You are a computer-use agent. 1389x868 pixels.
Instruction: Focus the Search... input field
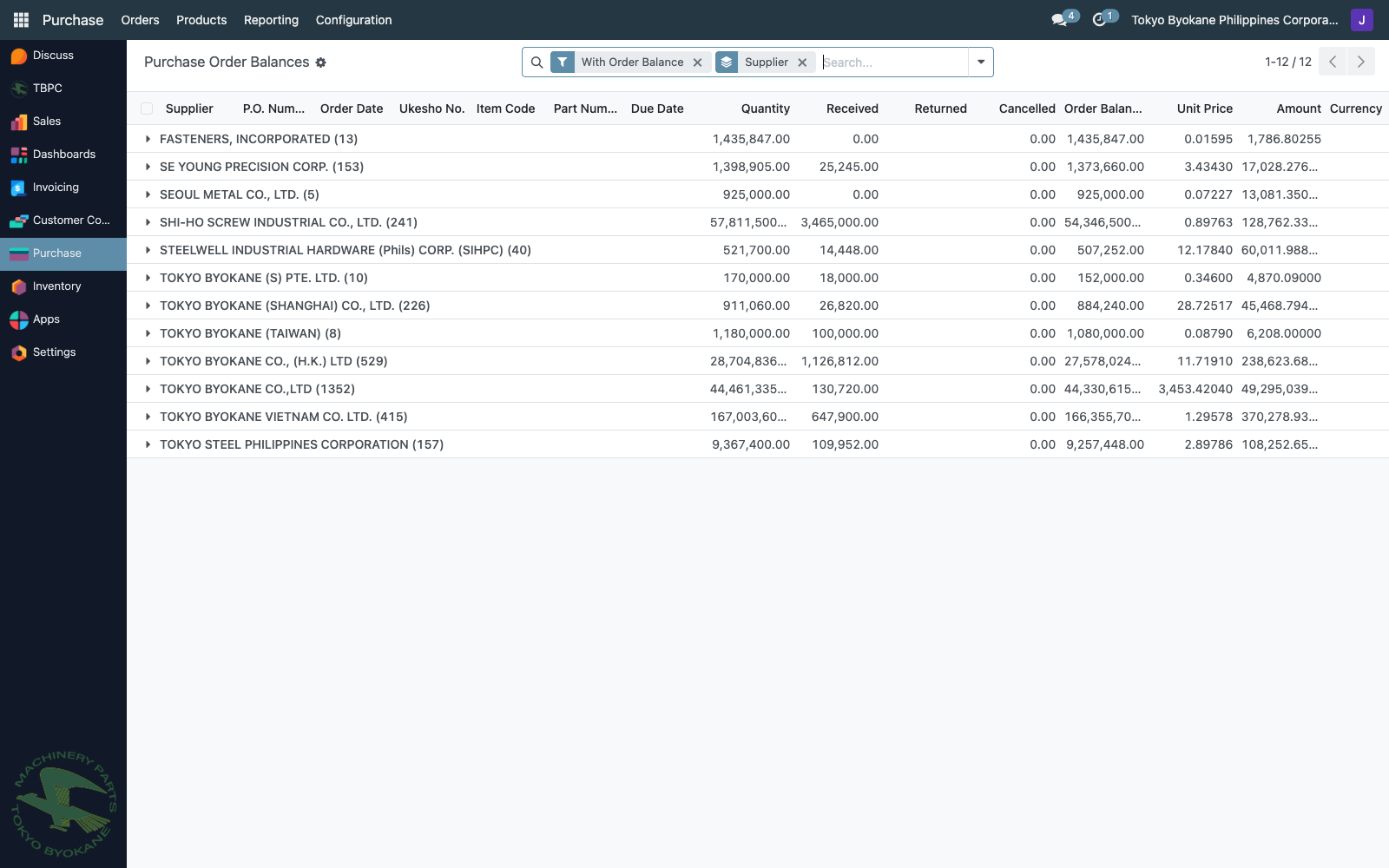pyautogui.click(x=893, y=62)
